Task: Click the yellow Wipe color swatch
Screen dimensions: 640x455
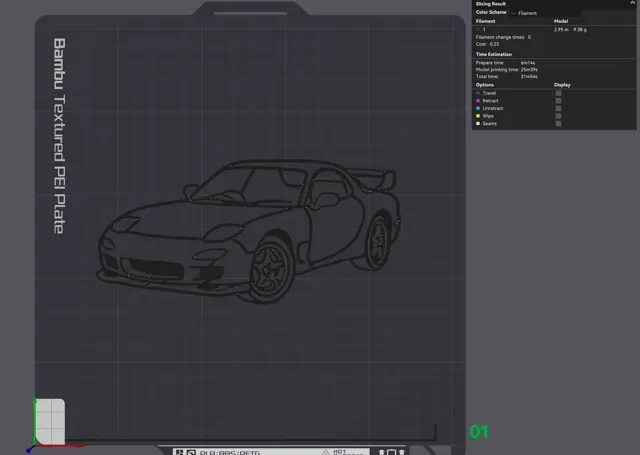Action: [x=478, y=116]
